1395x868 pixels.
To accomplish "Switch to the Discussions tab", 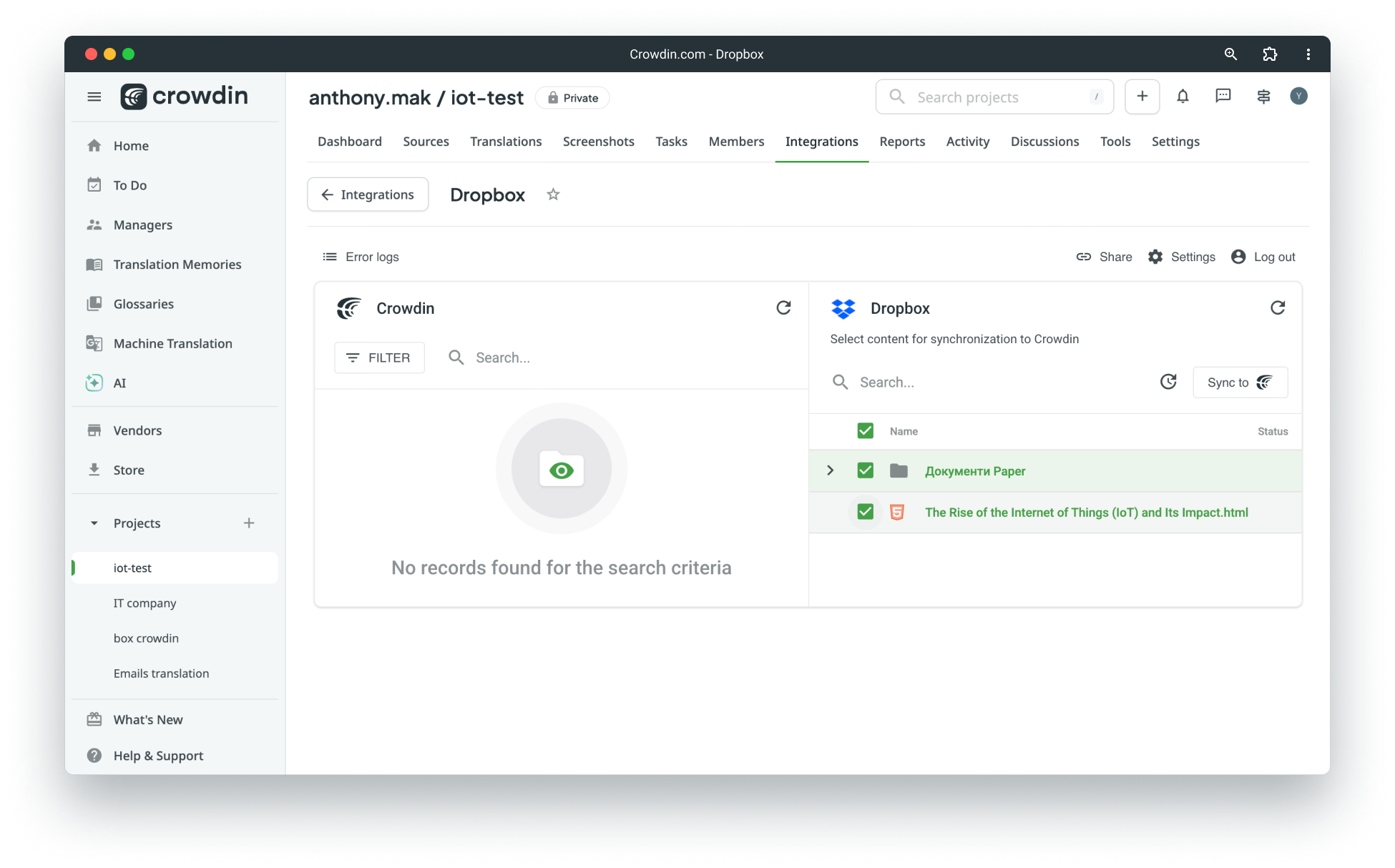I will (x=1044, y=142).
